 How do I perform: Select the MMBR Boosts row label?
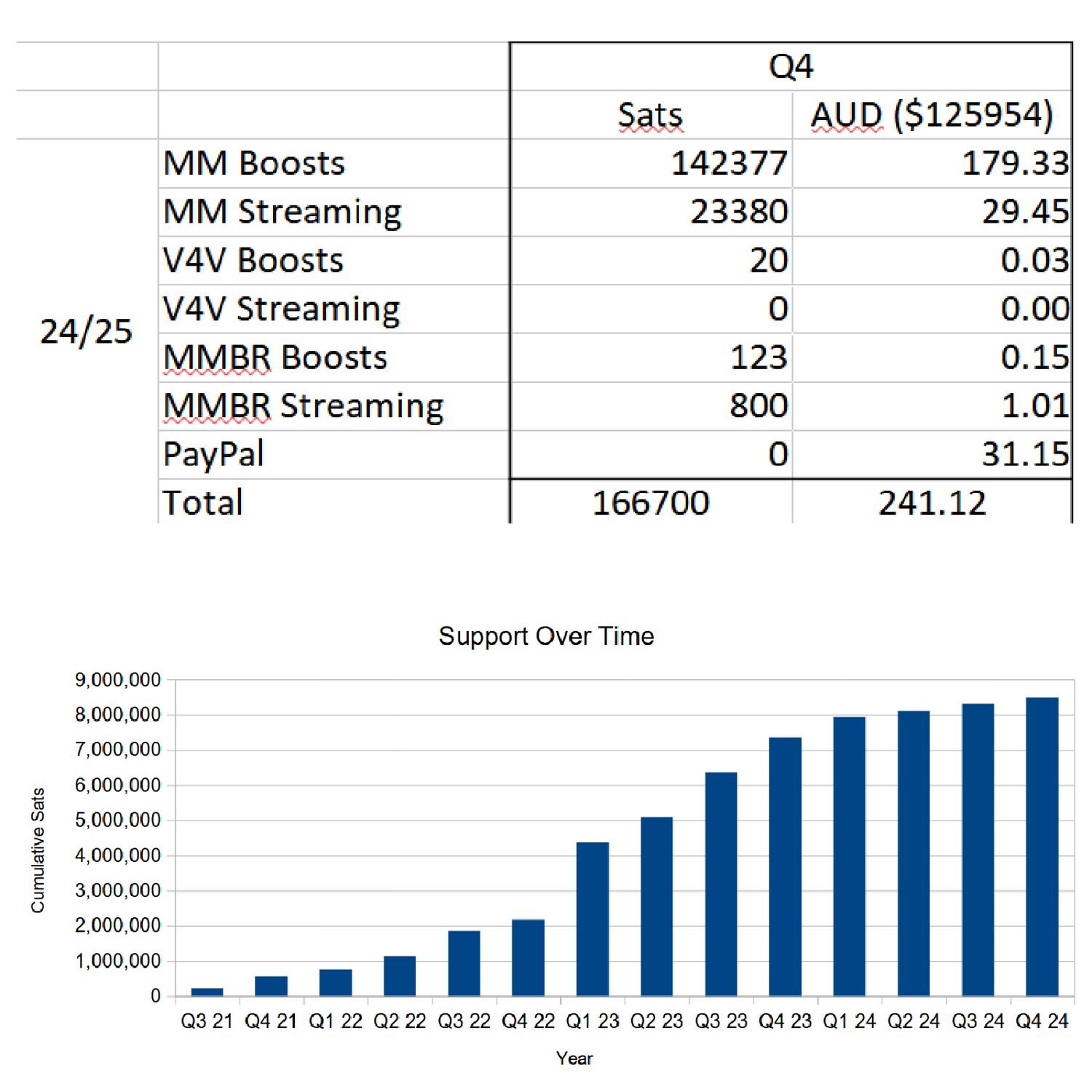[x=333, y=357]
